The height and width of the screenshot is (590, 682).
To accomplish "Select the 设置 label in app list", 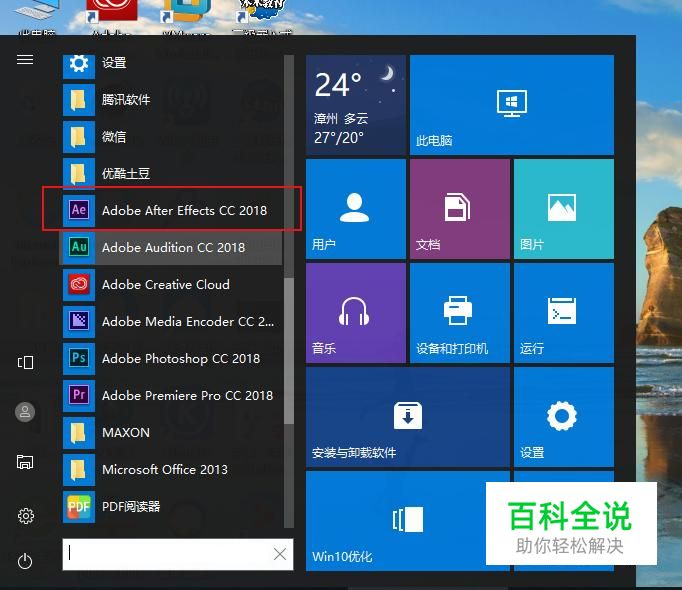I will pyautogui.click(x=114, y=63).
